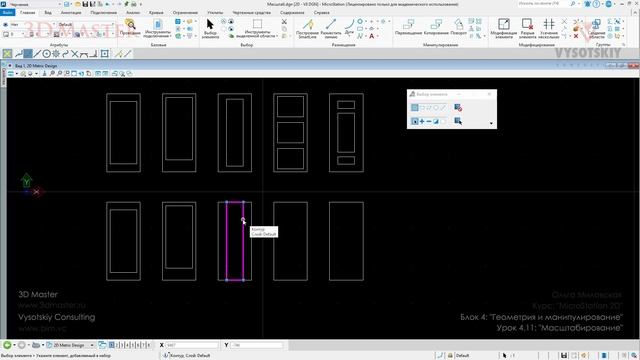Open the Файл backstage tab
This screenshot has width=640, height=360.
point(7,13)
